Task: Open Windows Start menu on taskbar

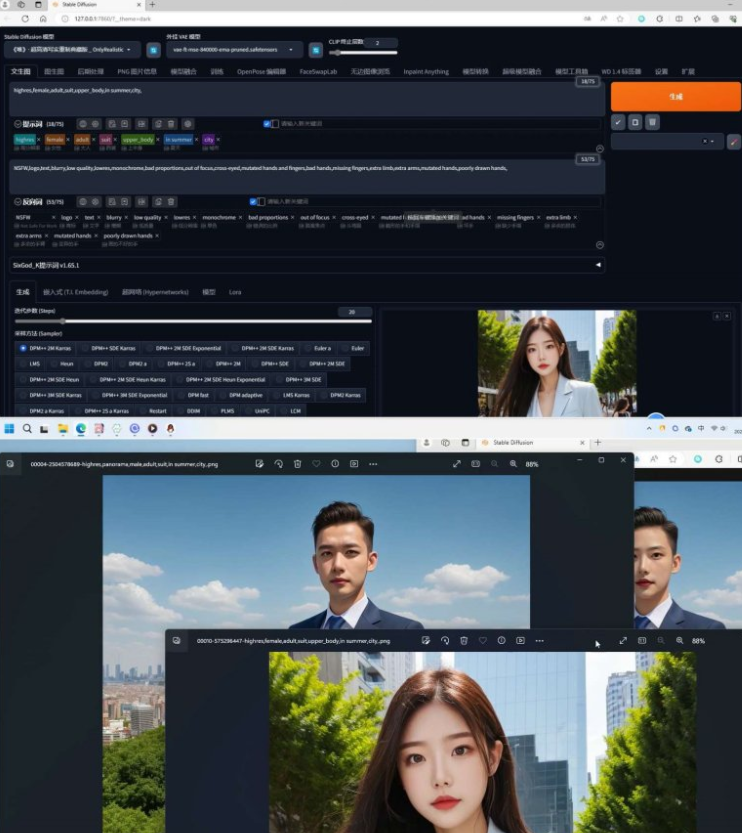Action: 9,429
